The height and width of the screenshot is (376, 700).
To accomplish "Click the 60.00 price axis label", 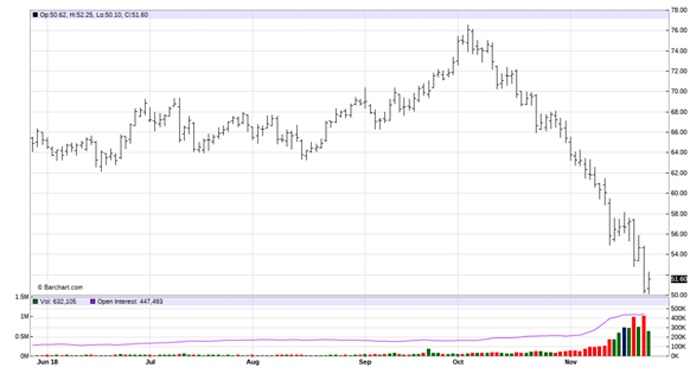I will (679, 193).
